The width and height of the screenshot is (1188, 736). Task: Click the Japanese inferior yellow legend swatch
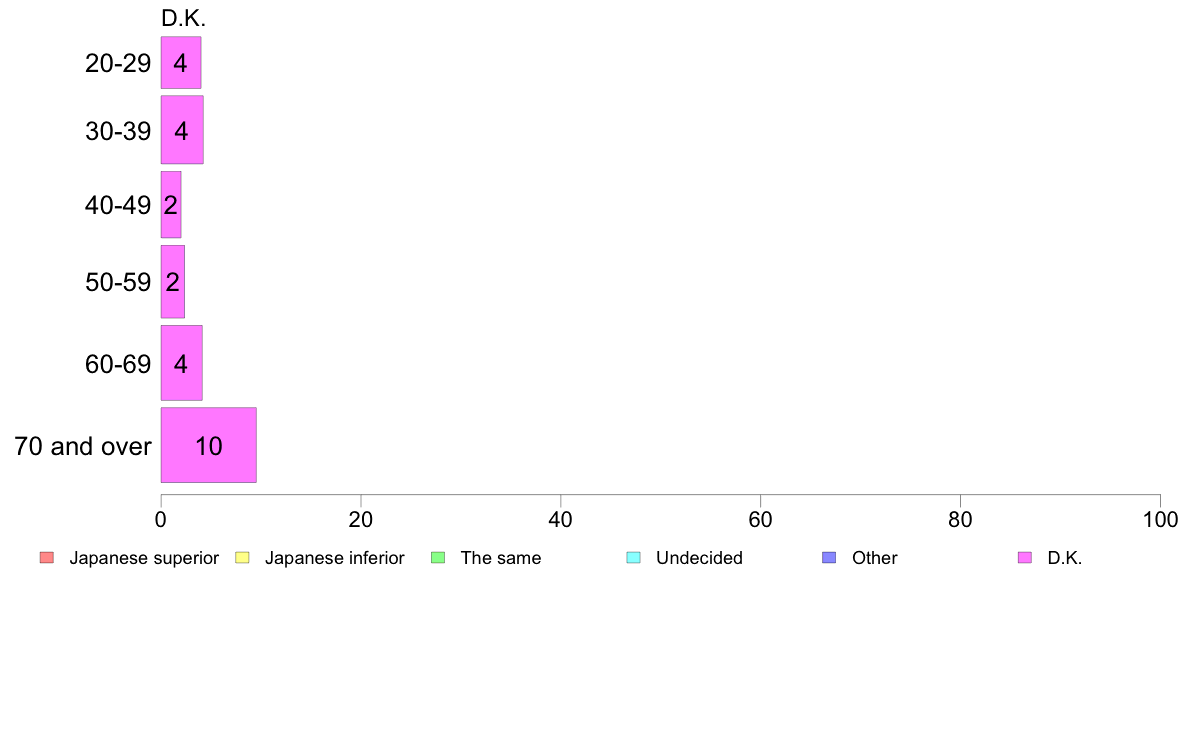tap(242, 558)
